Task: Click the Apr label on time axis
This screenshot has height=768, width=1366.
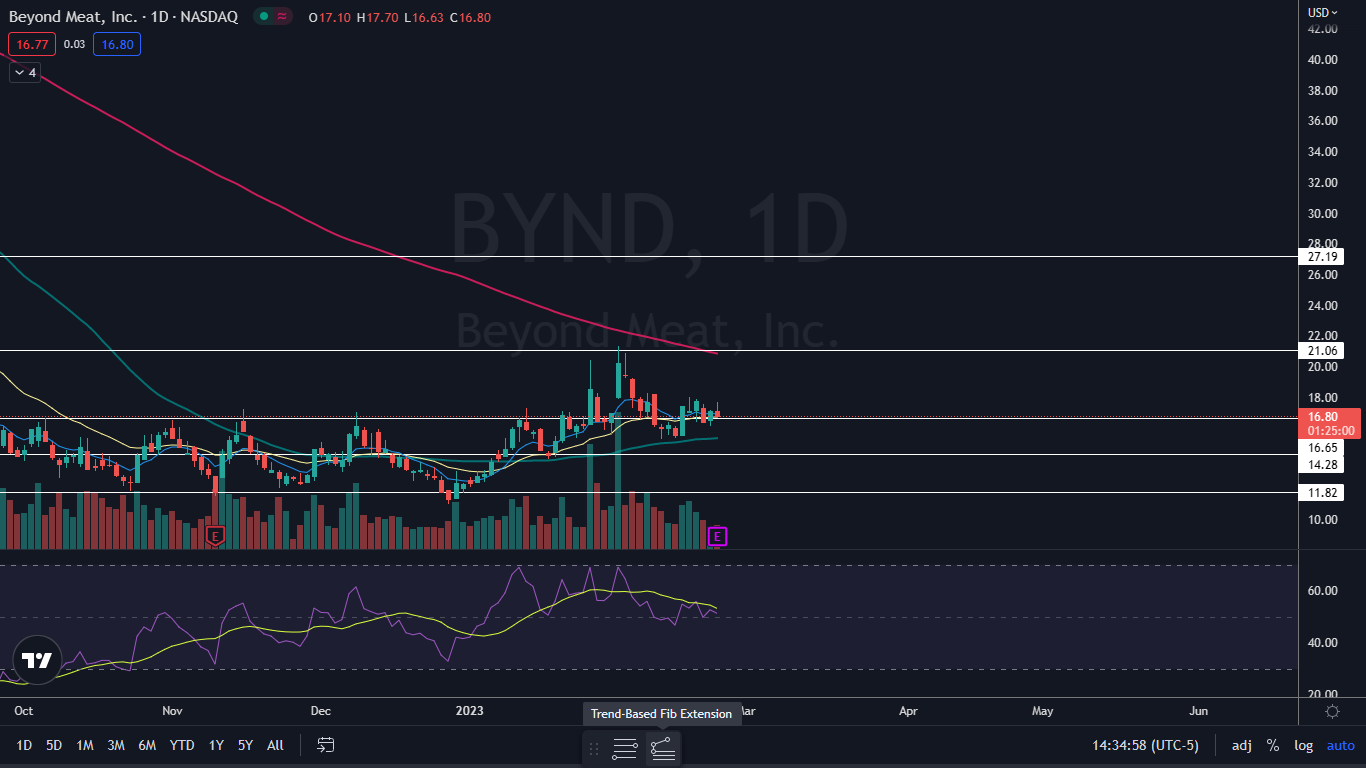Action: click(x=908, y=711)
